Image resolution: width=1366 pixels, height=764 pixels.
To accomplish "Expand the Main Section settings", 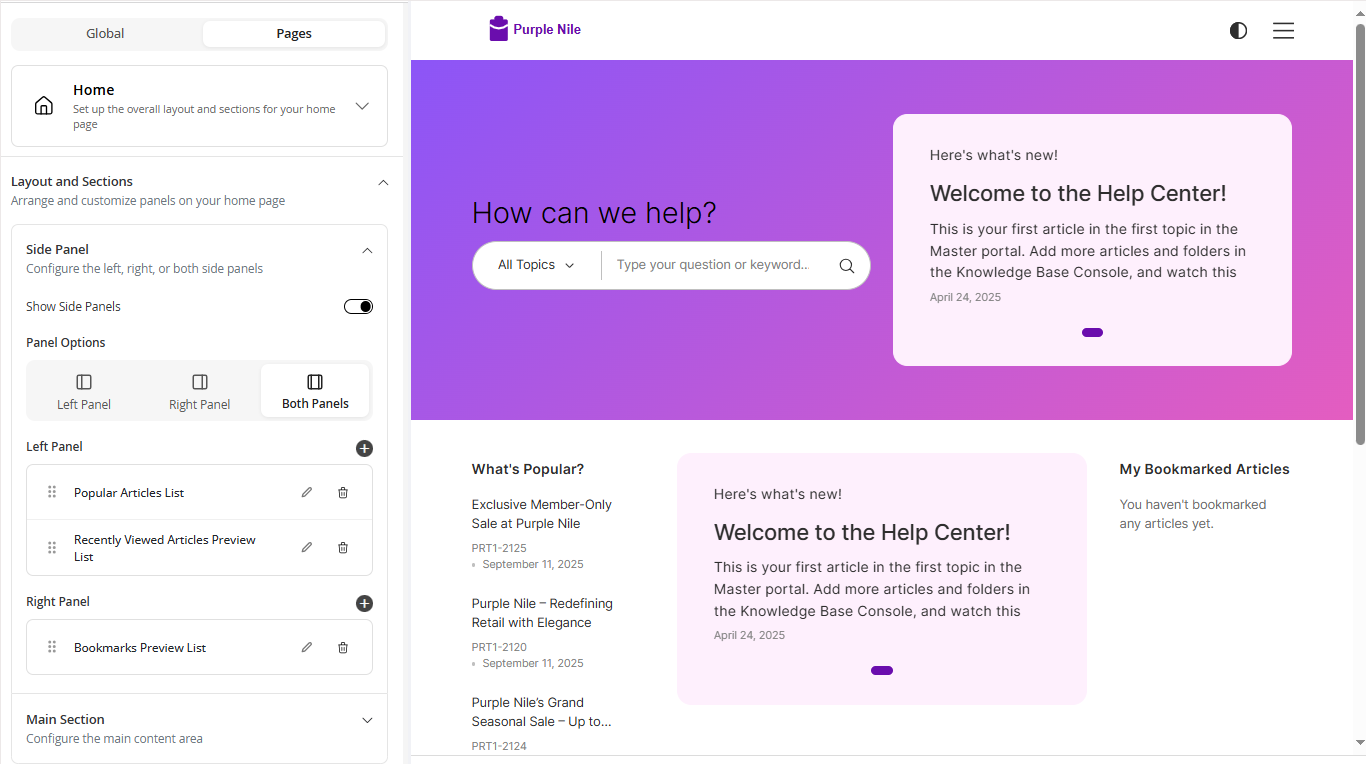I will pyautogui.click(x=366, y=720).
